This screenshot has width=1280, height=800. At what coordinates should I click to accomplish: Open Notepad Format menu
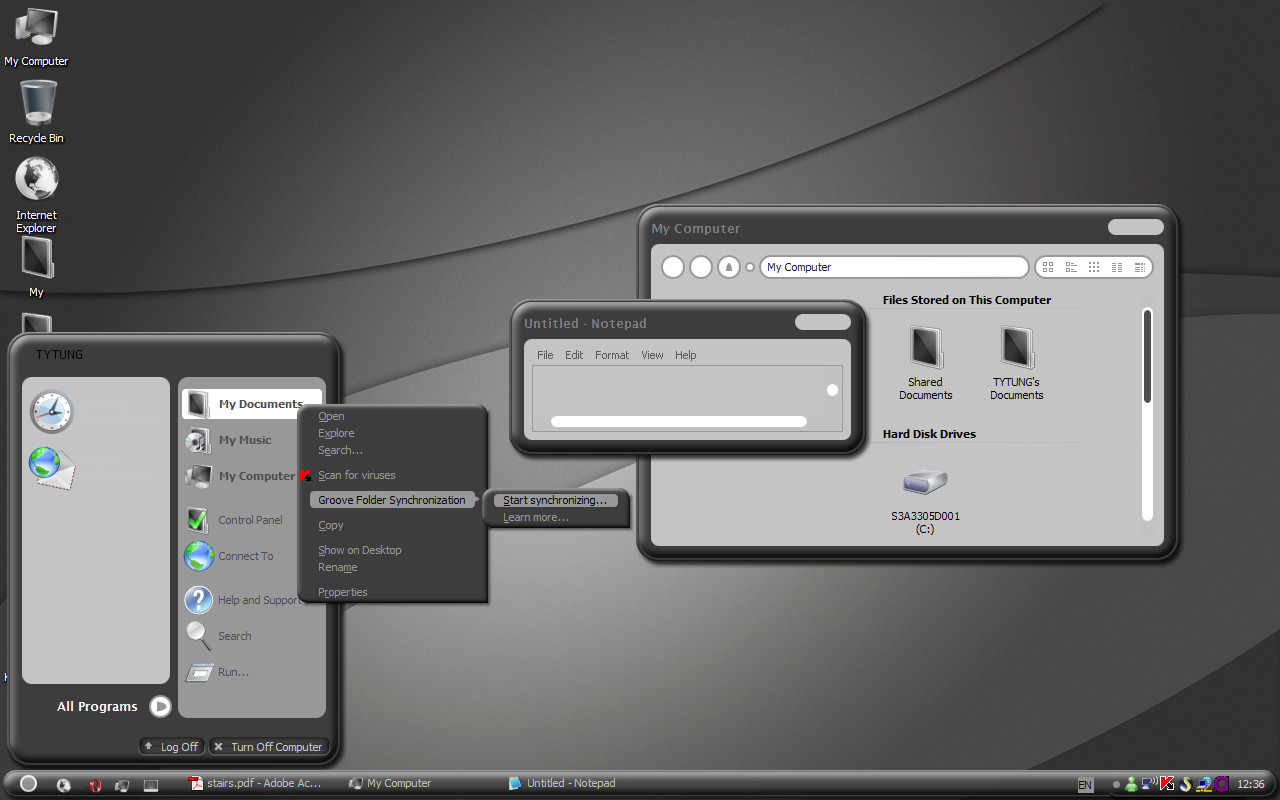pyautogui.click(x=612, y=355)
